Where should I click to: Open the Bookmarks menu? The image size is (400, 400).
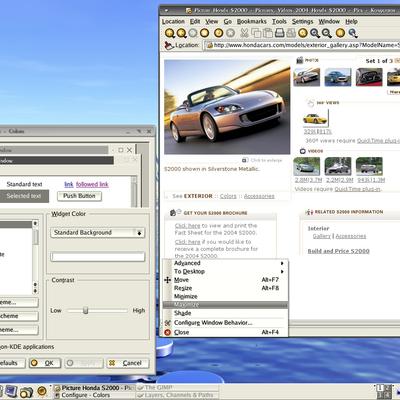[x=252, y=21]
